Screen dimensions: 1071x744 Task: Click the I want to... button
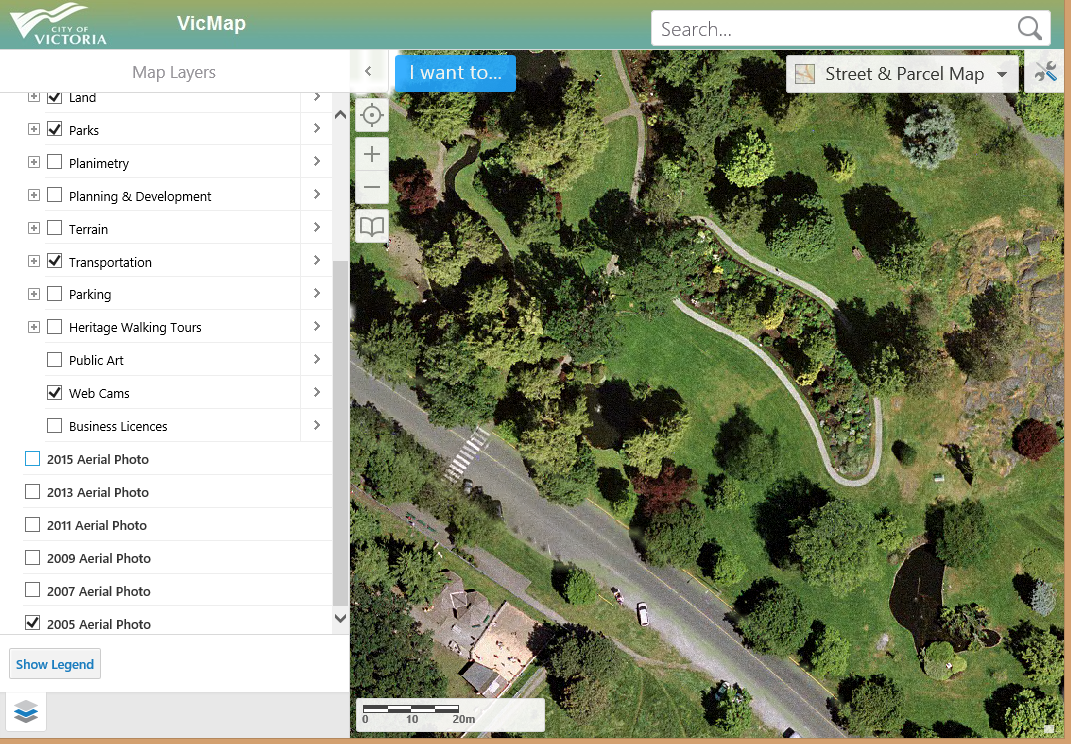[456, 72]
